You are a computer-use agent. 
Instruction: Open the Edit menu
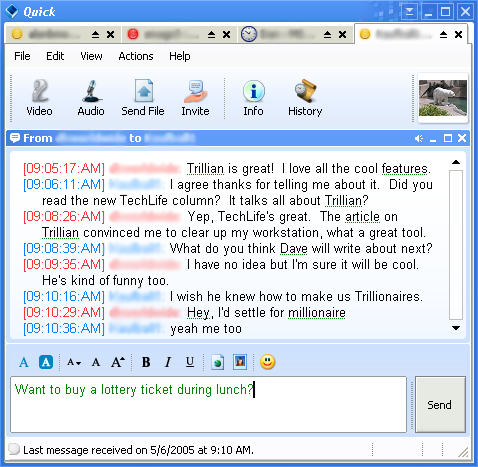click(55, 56)
